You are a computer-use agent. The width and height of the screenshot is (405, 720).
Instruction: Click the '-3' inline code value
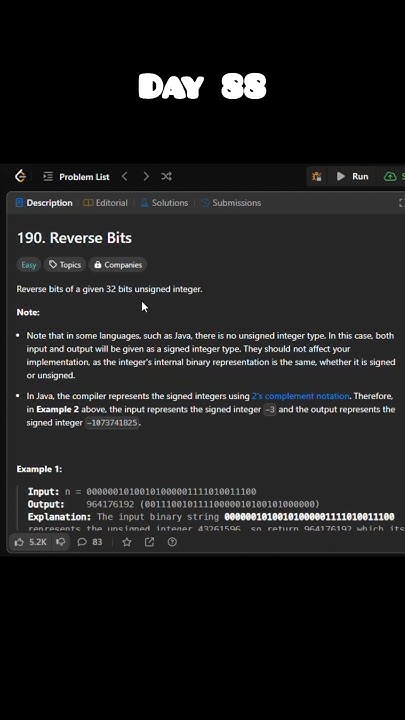coord(270,410)
